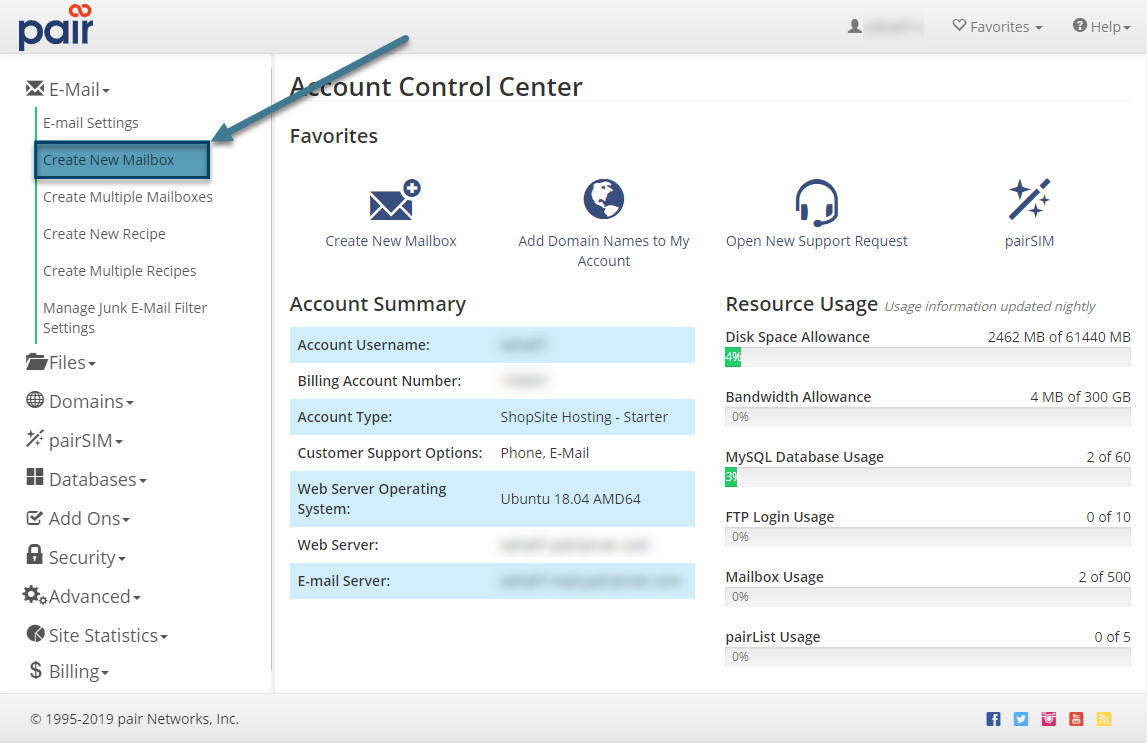The image size is (1147, 743).
Task: Click the Bandwidth Allowance progress bar
Action: point(928,417)
